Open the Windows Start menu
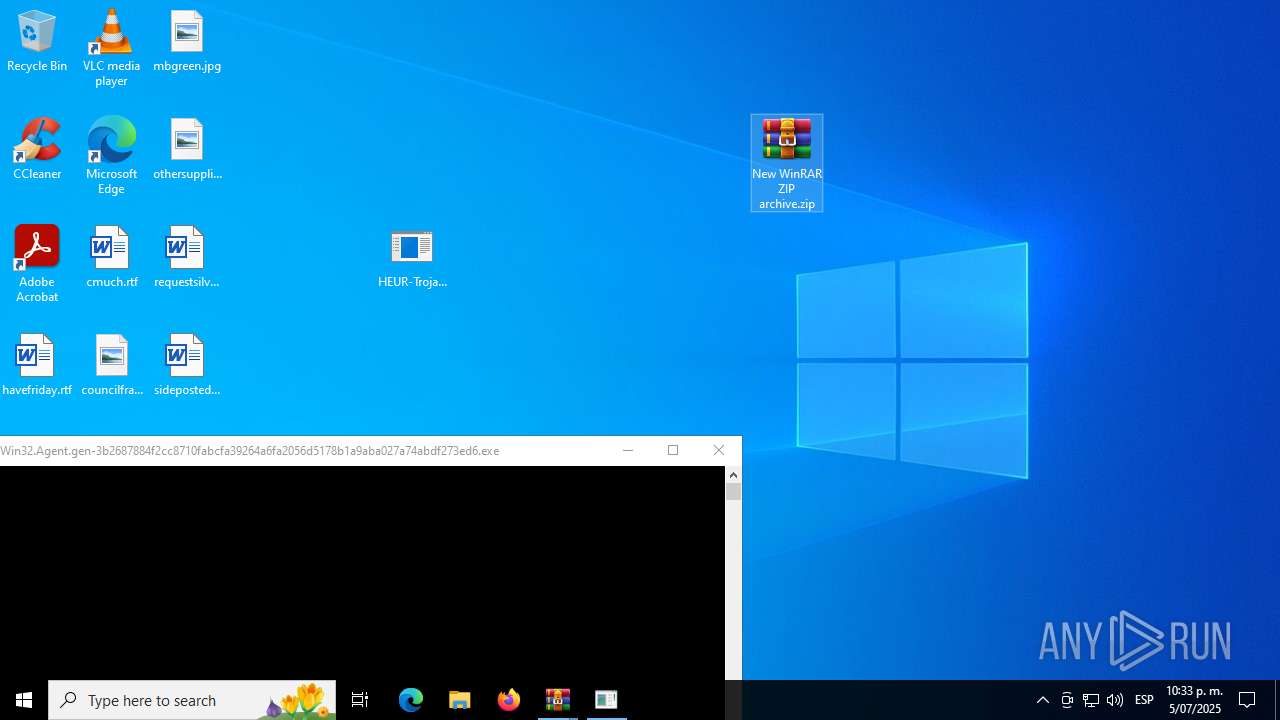The height and width of the screenshot is (720, 1280). [x=24, y=700]
